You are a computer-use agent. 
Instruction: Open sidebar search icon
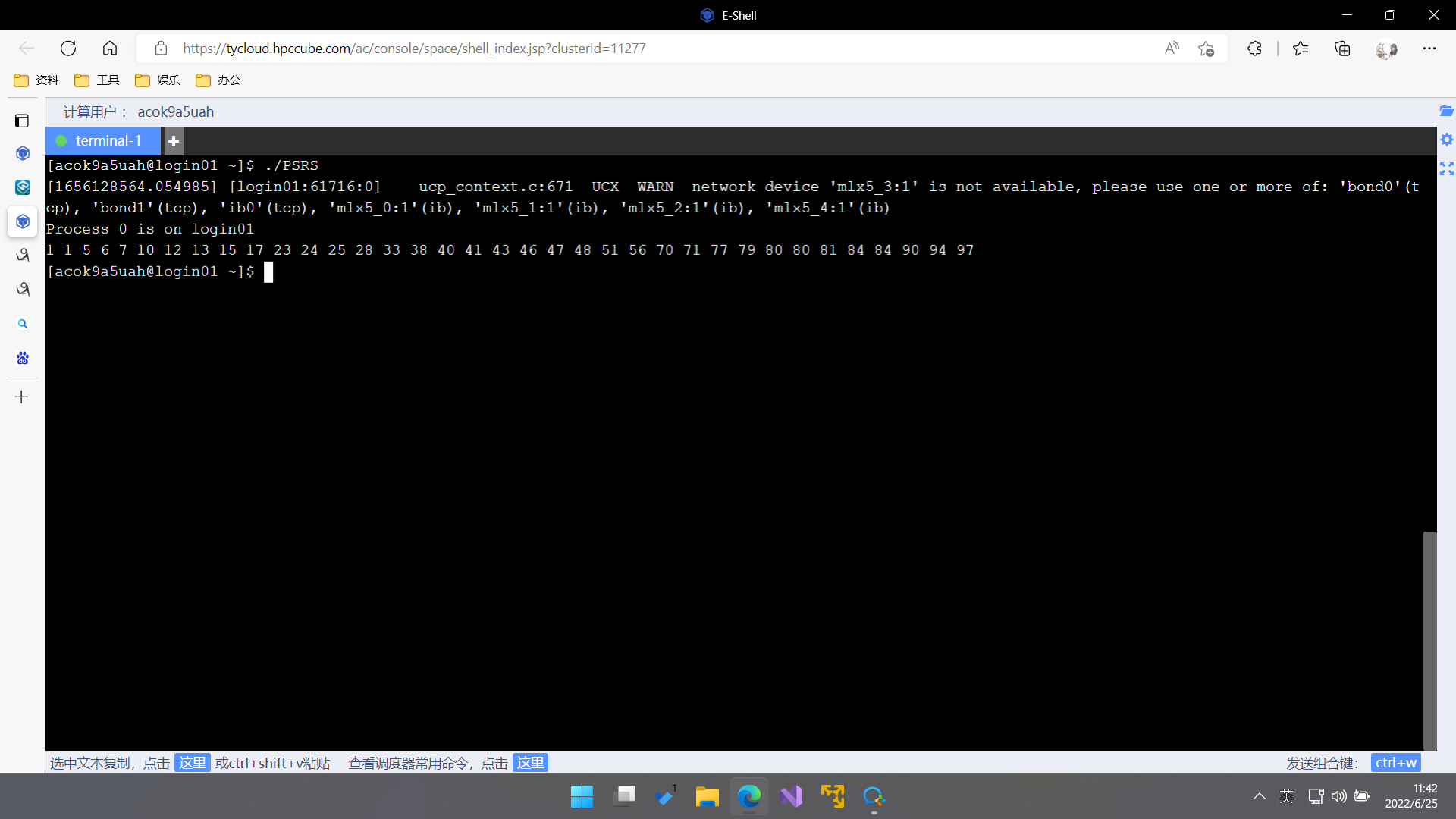pyautogui.click(x=23, y=324)
